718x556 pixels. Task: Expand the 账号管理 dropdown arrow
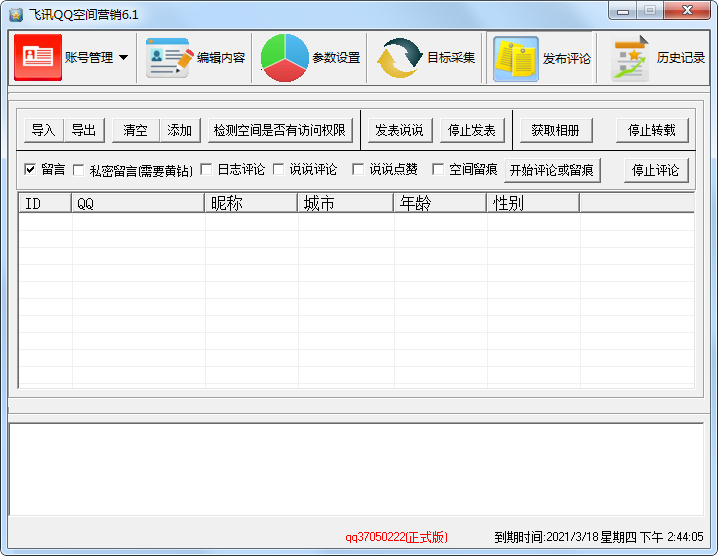pyautogui.click(x=123, y=58)
